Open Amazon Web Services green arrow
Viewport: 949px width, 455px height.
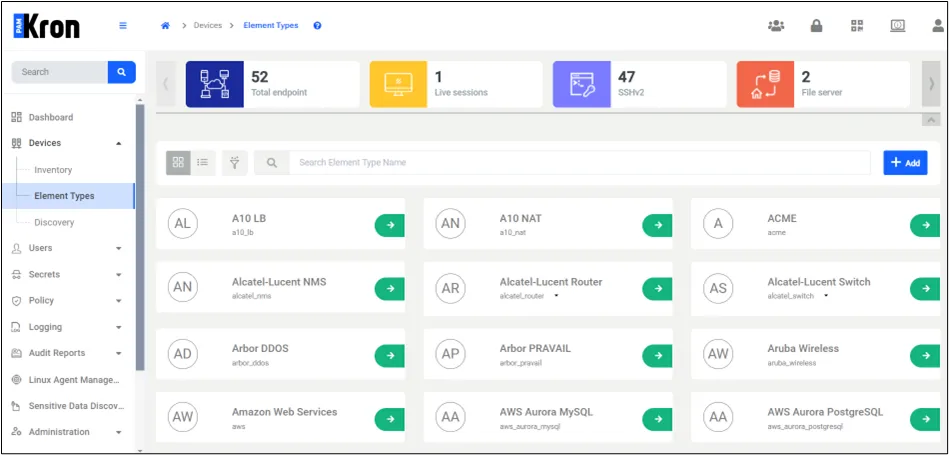(390, 419)
